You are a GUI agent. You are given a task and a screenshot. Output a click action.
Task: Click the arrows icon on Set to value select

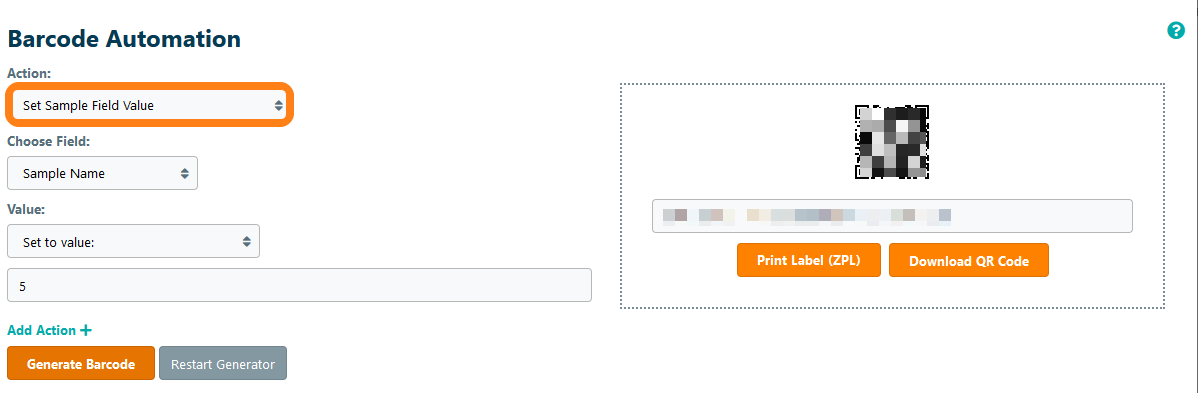(246, 241)
